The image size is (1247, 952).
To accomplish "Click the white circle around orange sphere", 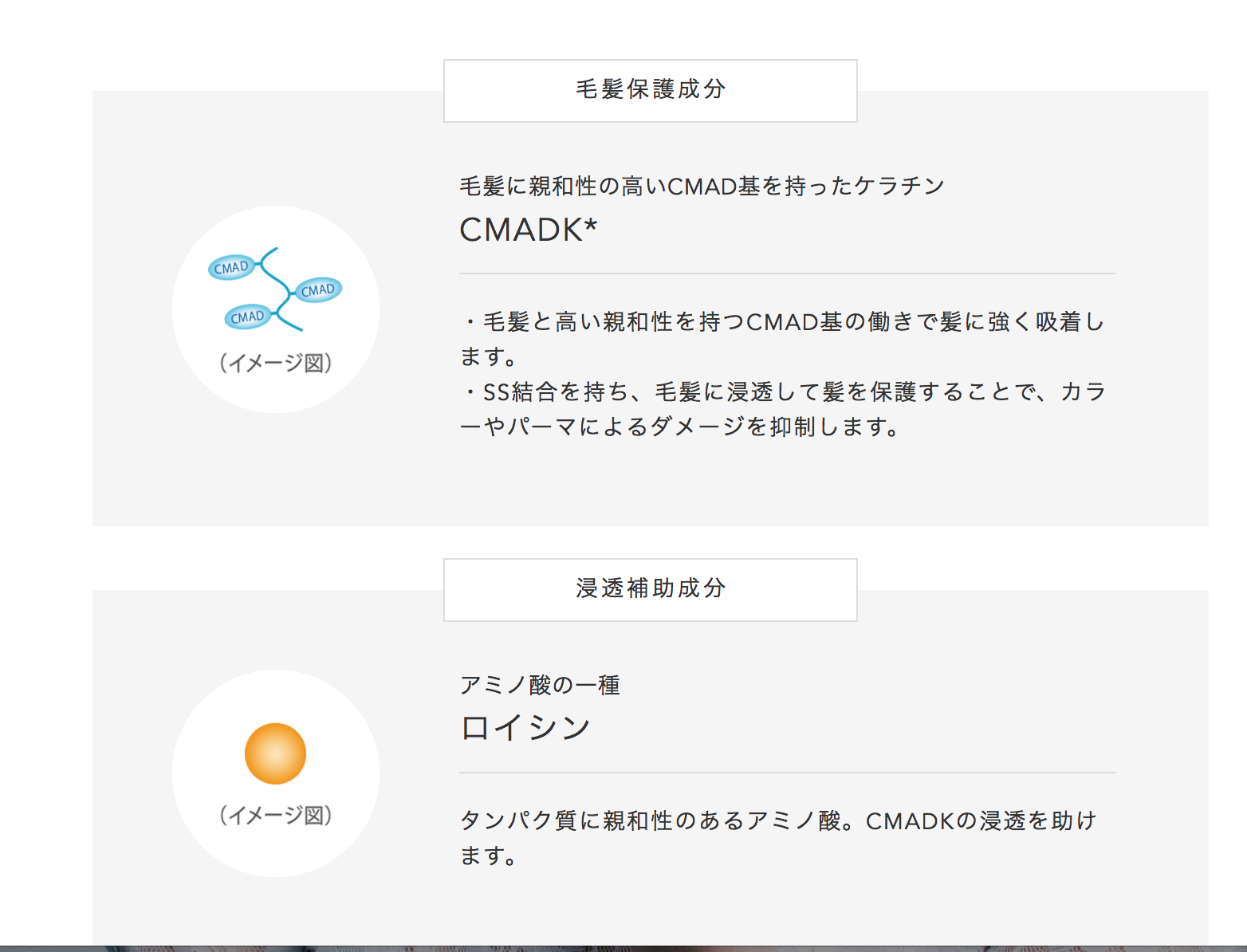I will (x=275, y=773).
